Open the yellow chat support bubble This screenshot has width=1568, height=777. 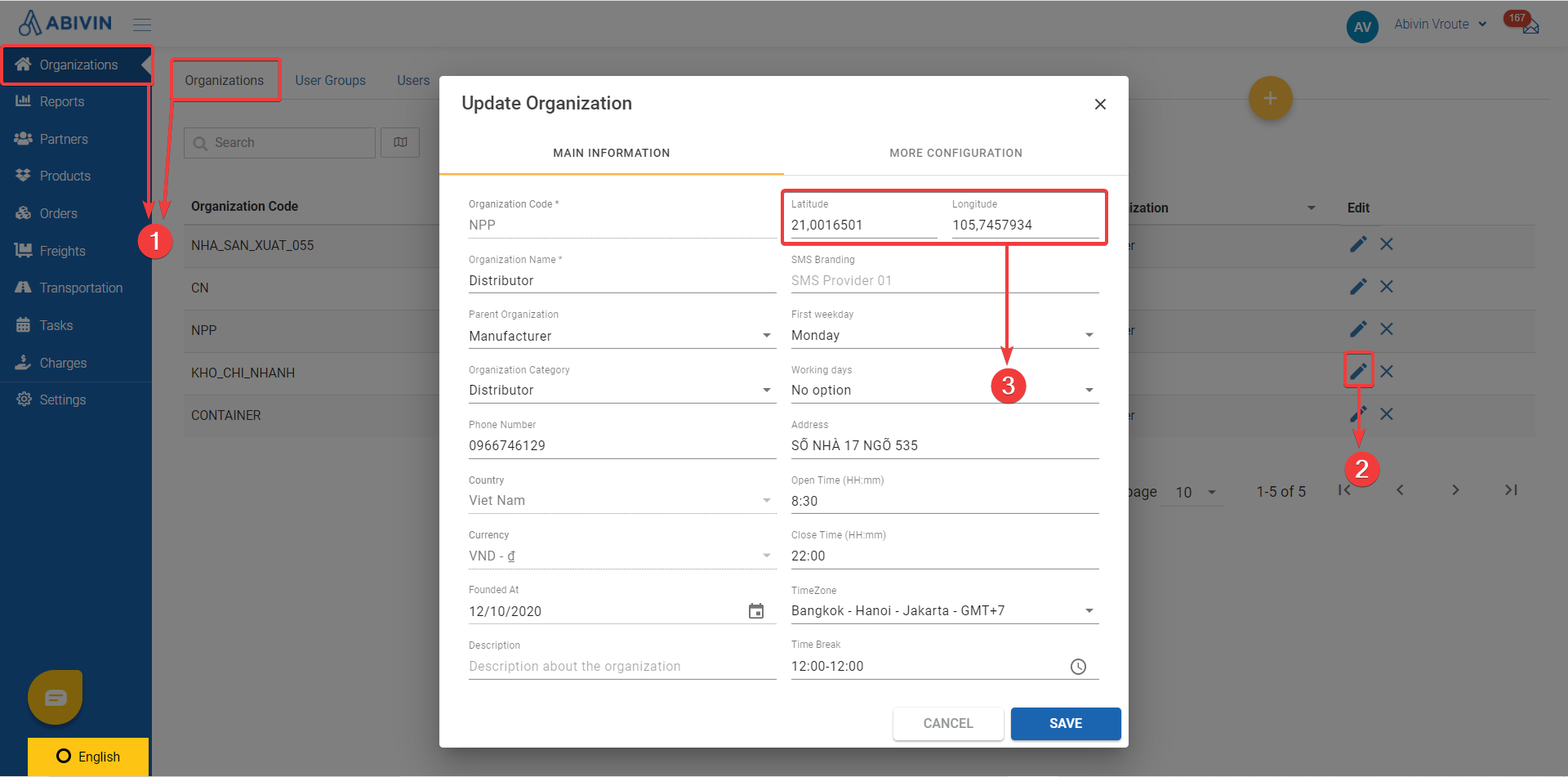[56, 698]
